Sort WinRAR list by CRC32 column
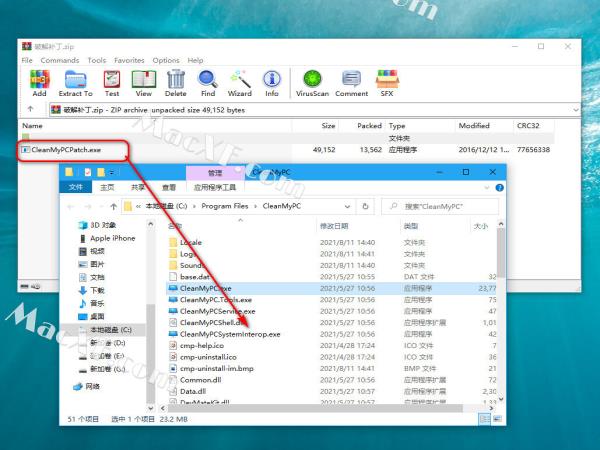 pos(528,126)
